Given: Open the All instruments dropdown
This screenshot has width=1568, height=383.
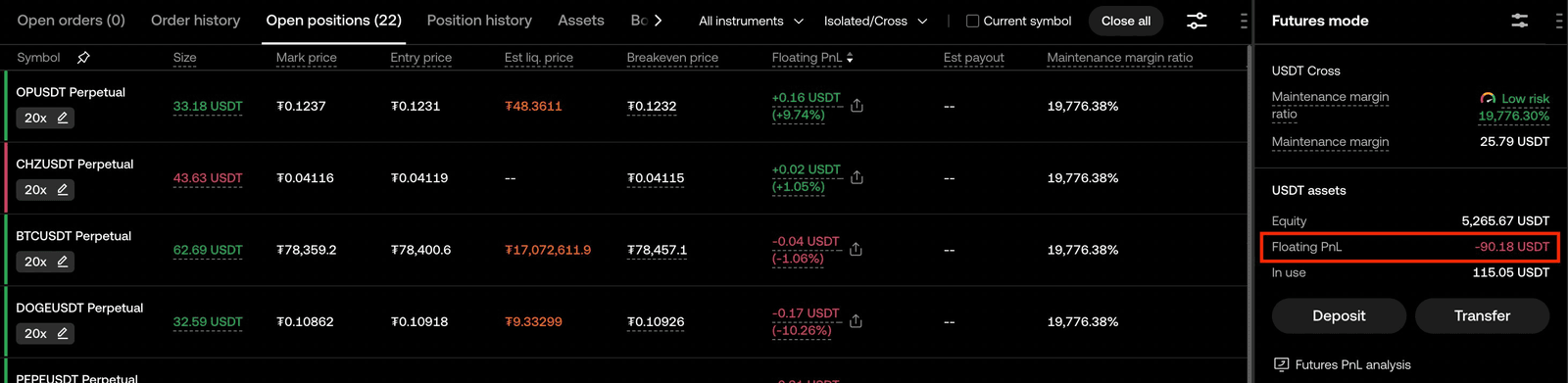Looking at the screenshot, I should click(751, 21).
